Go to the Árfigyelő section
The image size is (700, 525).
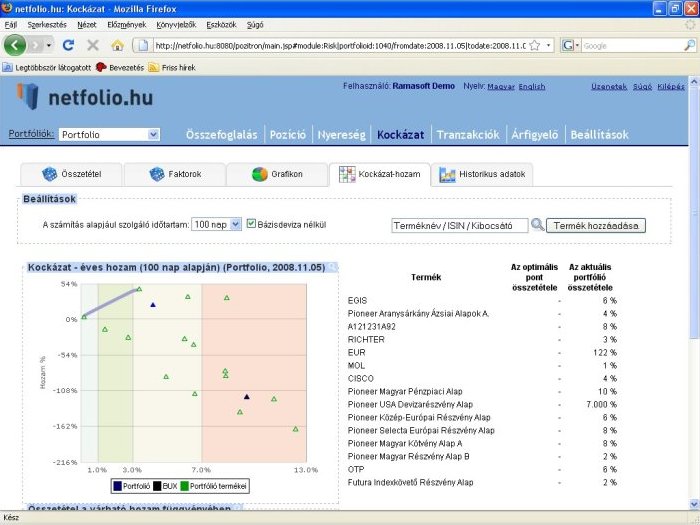click(x=534, y=134)
